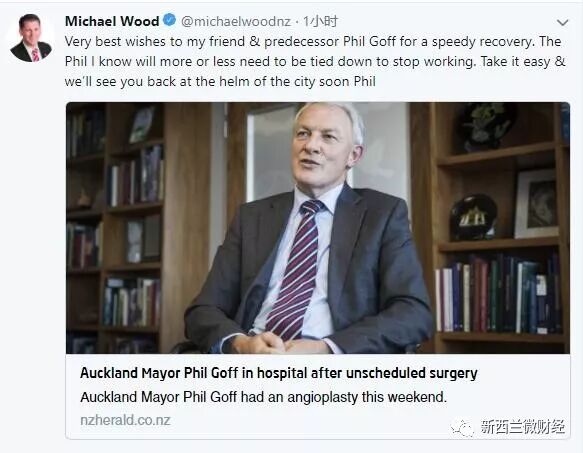Open Michael Wood's profile avatar
583x453 pixels.
pyautogui.click(x=30, y=38)
